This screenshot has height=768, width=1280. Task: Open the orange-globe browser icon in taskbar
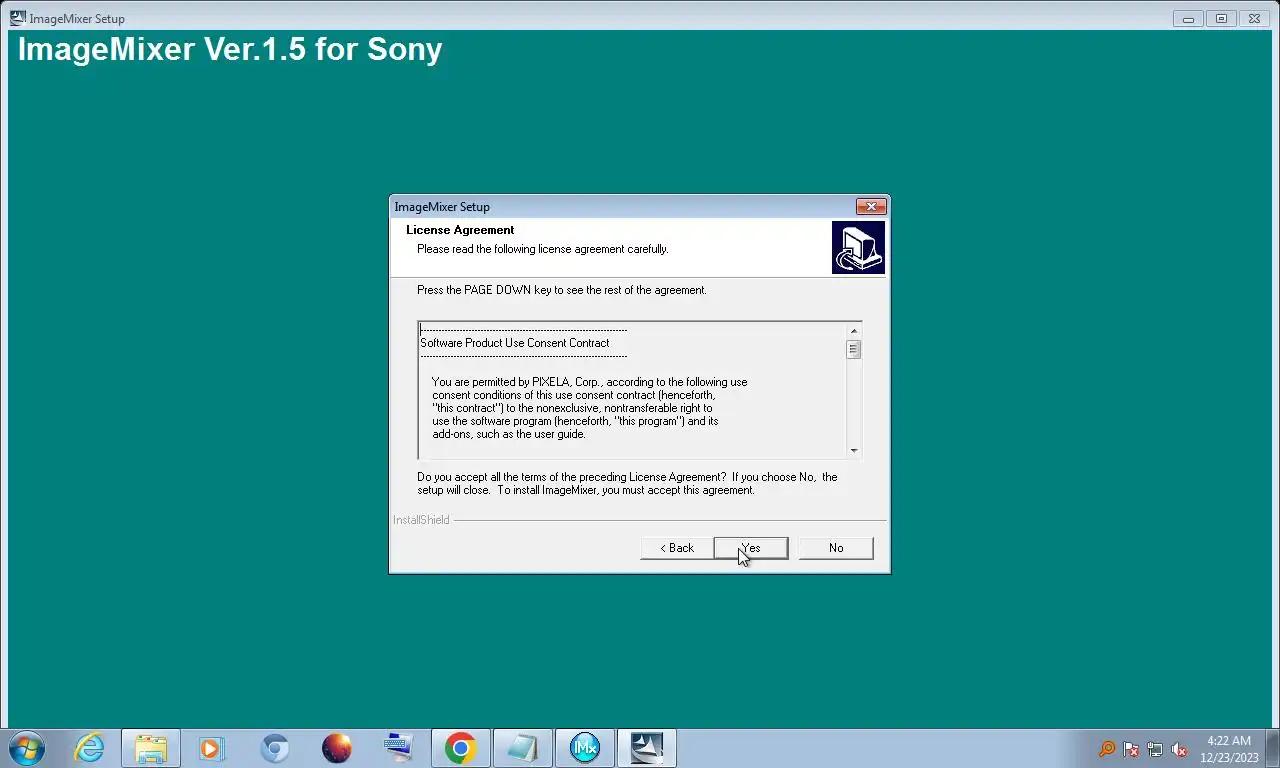pos(337,748)
